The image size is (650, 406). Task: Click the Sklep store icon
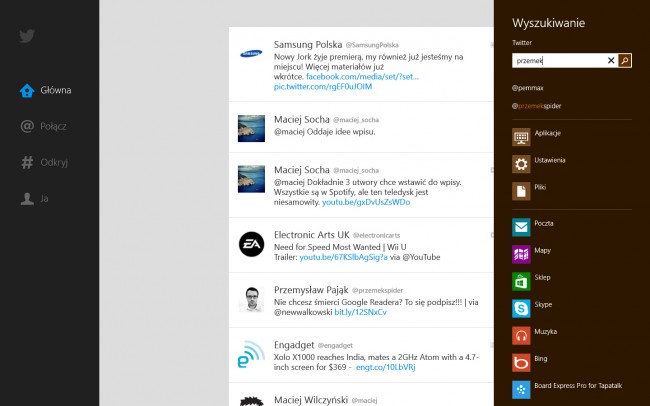(521, 282)
